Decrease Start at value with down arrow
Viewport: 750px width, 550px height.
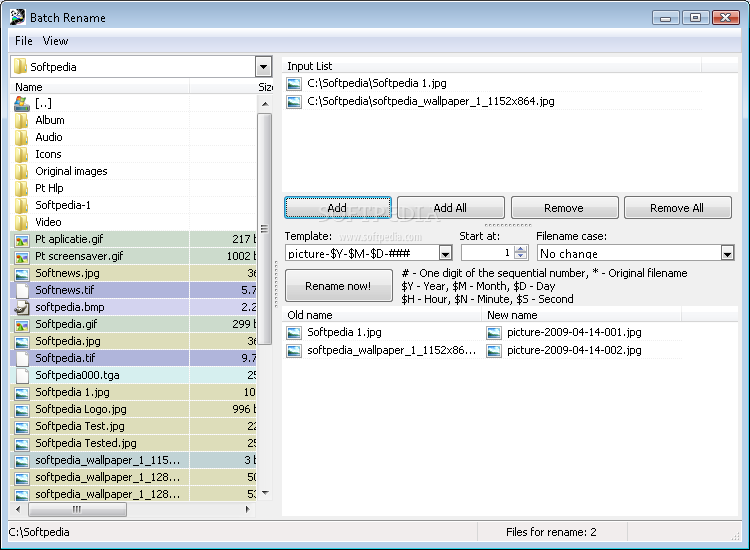tap(520, 256)
